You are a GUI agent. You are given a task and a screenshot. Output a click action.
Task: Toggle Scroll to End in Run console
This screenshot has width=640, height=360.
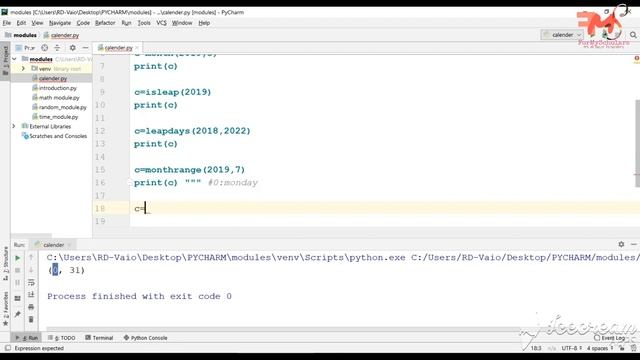click(x=31, y=295)
